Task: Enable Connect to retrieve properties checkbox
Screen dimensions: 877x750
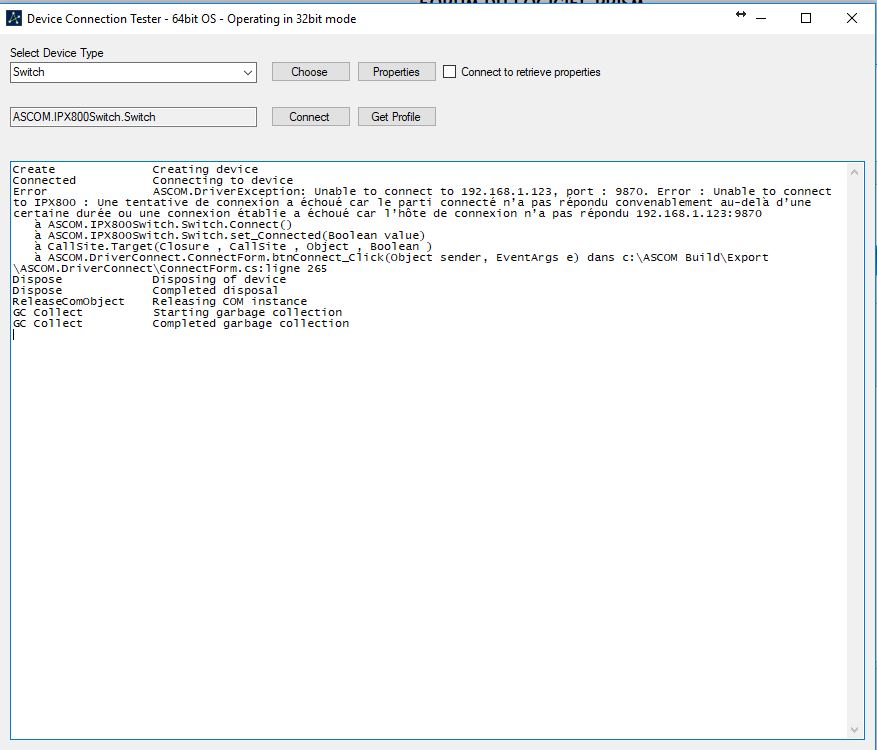Action: click(450, 72)
